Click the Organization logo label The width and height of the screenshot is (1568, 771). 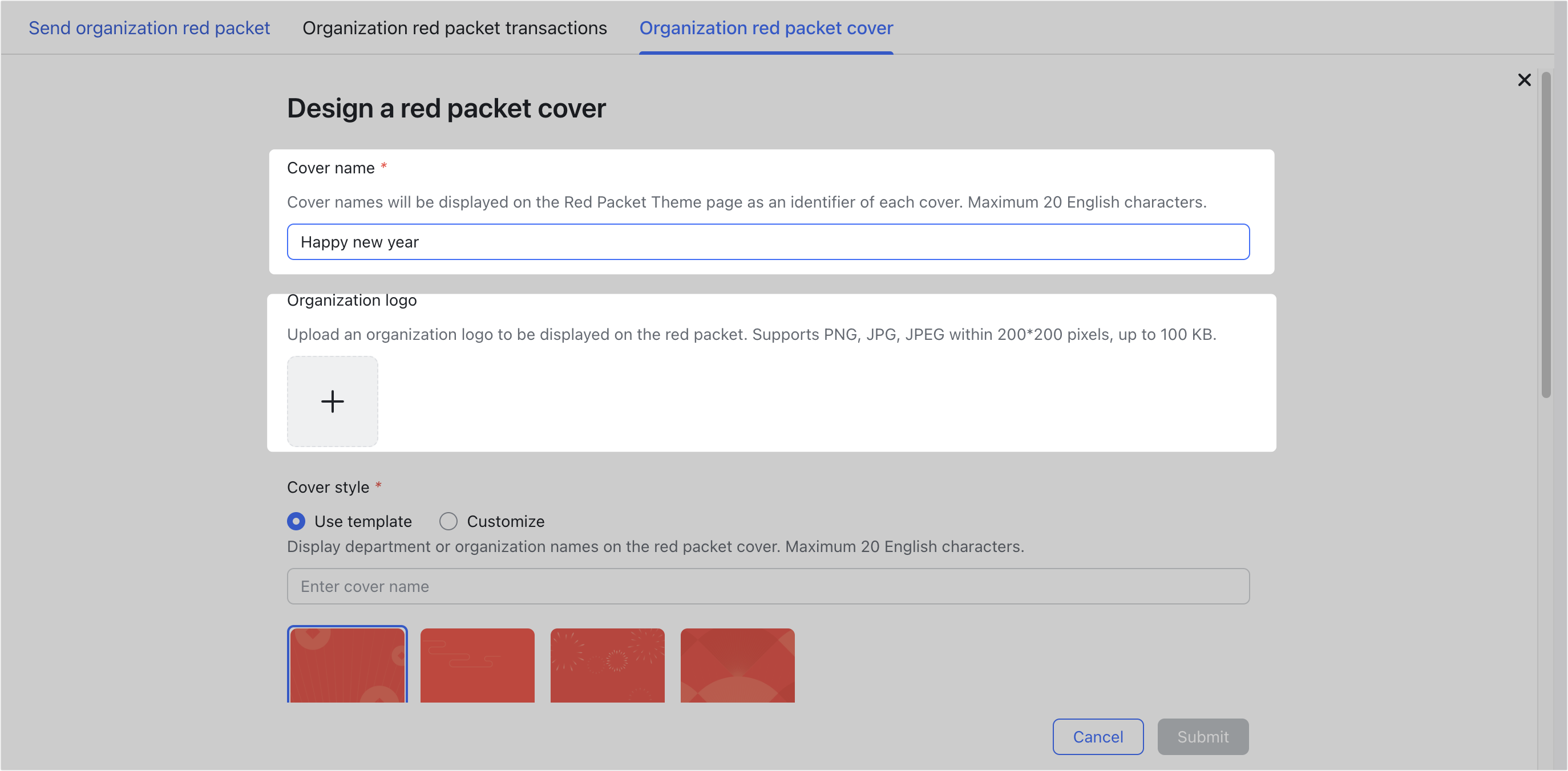coord(352,300)
